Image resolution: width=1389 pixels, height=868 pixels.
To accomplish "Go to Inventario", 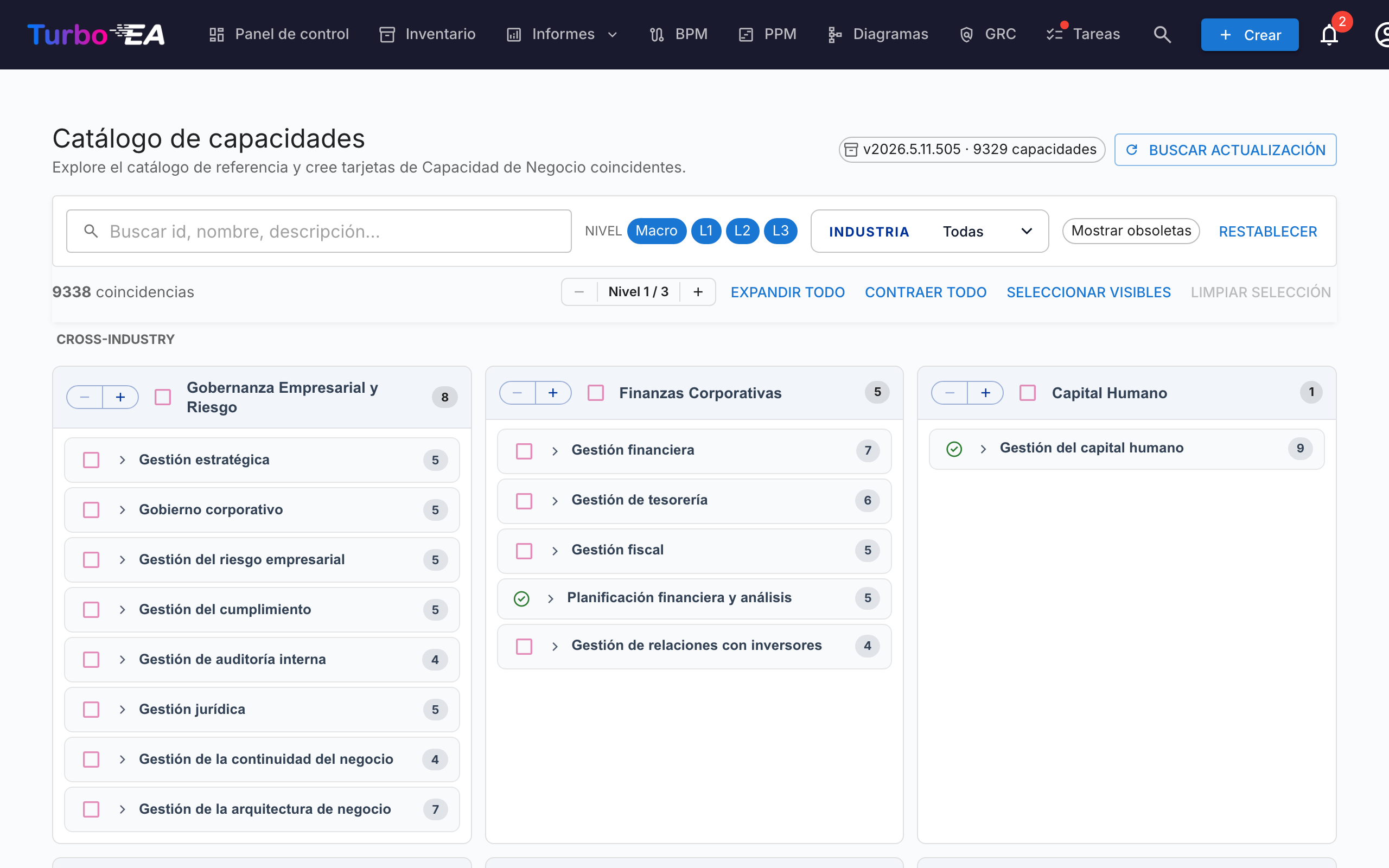I will (428, 34).
